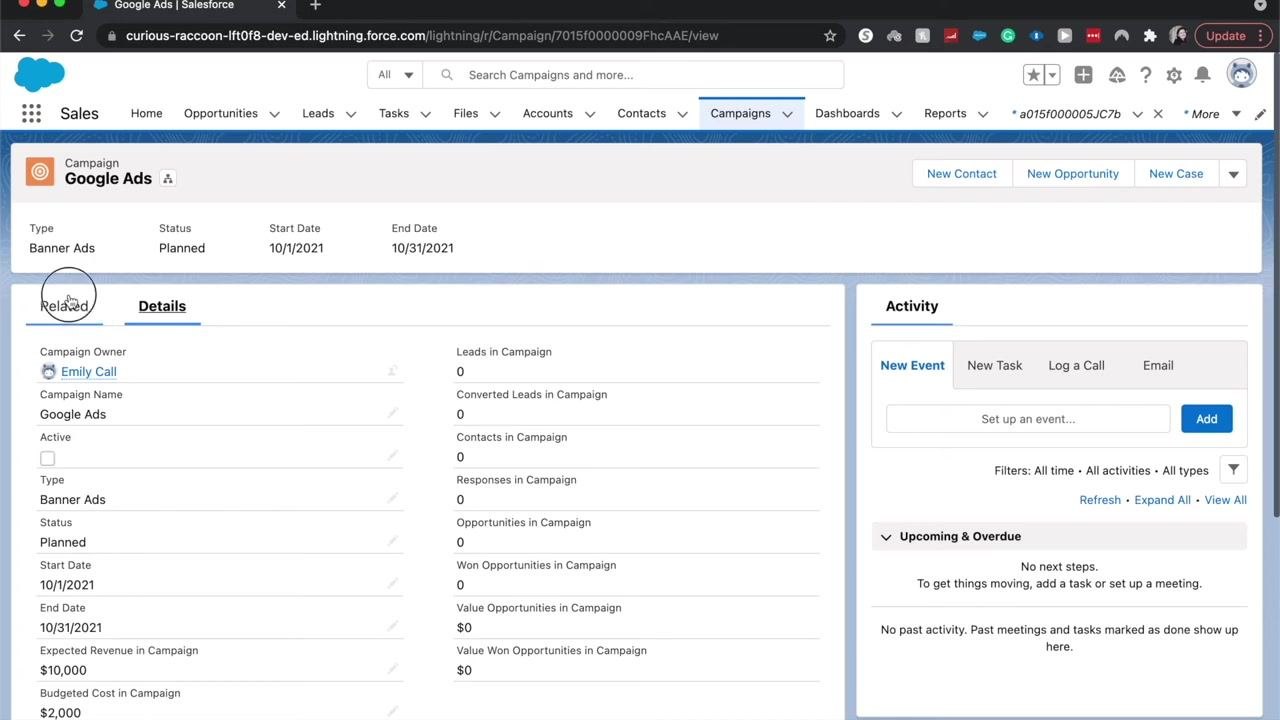Click the pencil icon to edit navigation
This screenshot has width=1280, height=720.
click(1260, 114)
